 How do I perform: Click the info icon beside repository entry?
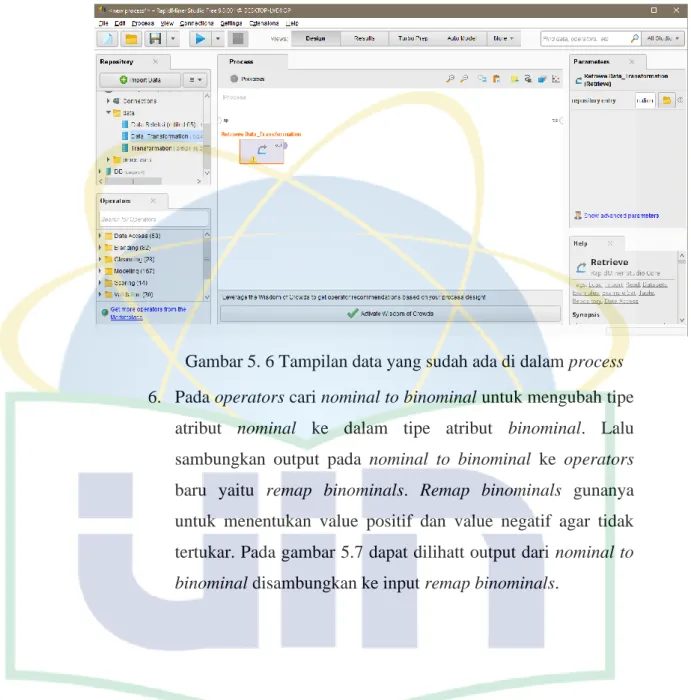click(680, 100)
